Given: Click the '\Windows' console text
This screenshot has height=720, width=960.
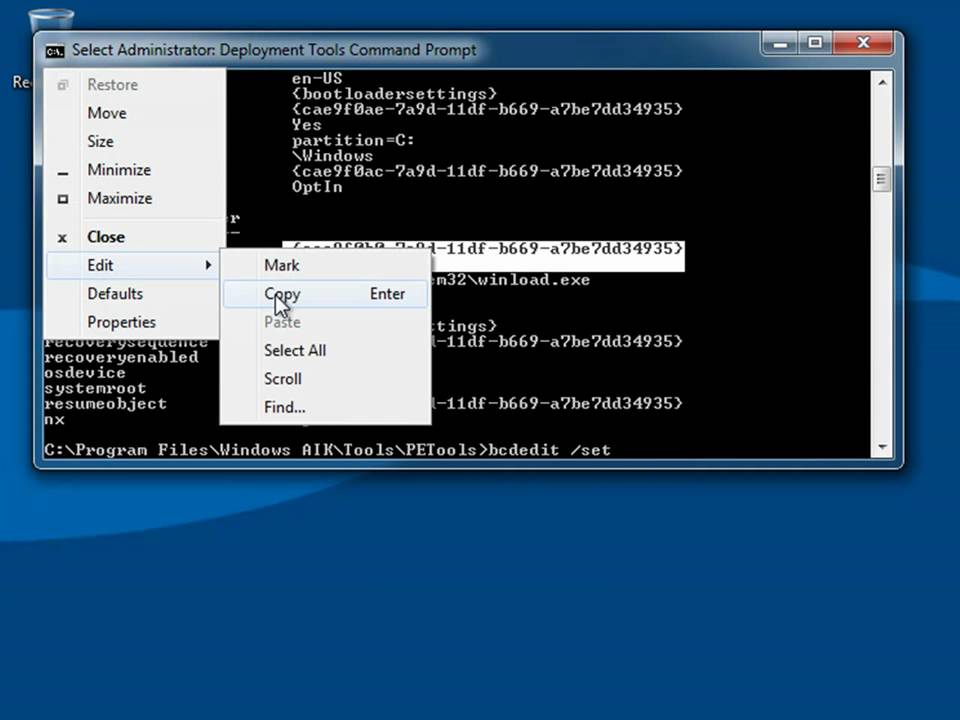Looking at the screenshot, I should click(332, 156).
